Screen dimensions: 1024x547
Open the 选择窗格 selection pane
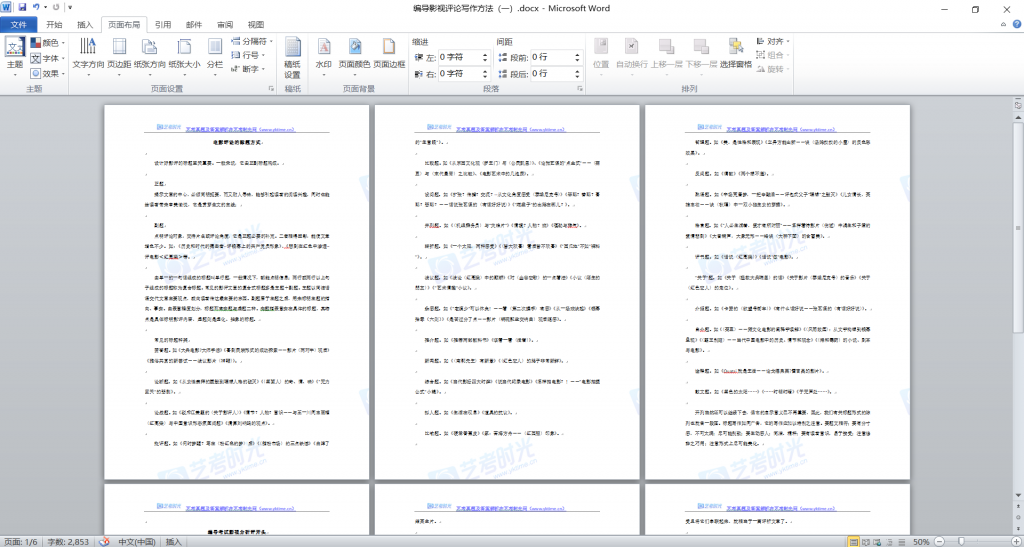[x=735, y=54]
